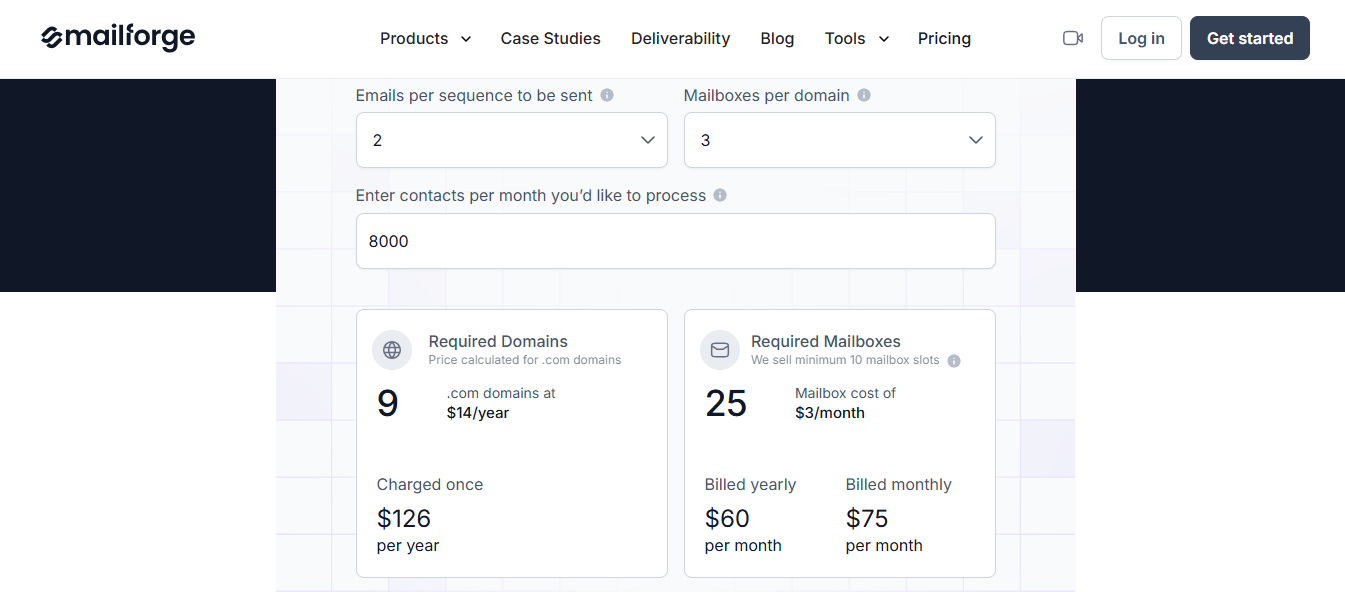Click the 'Billed monthly' label
The image size is (1345, 592).
[x=898, y=485]
